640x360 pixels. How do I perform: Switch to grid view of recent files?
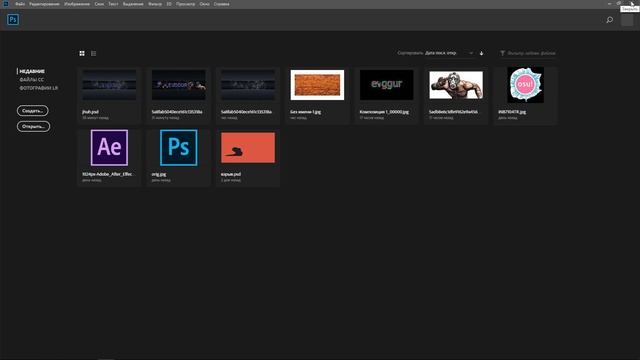click(x=82, y=53)
